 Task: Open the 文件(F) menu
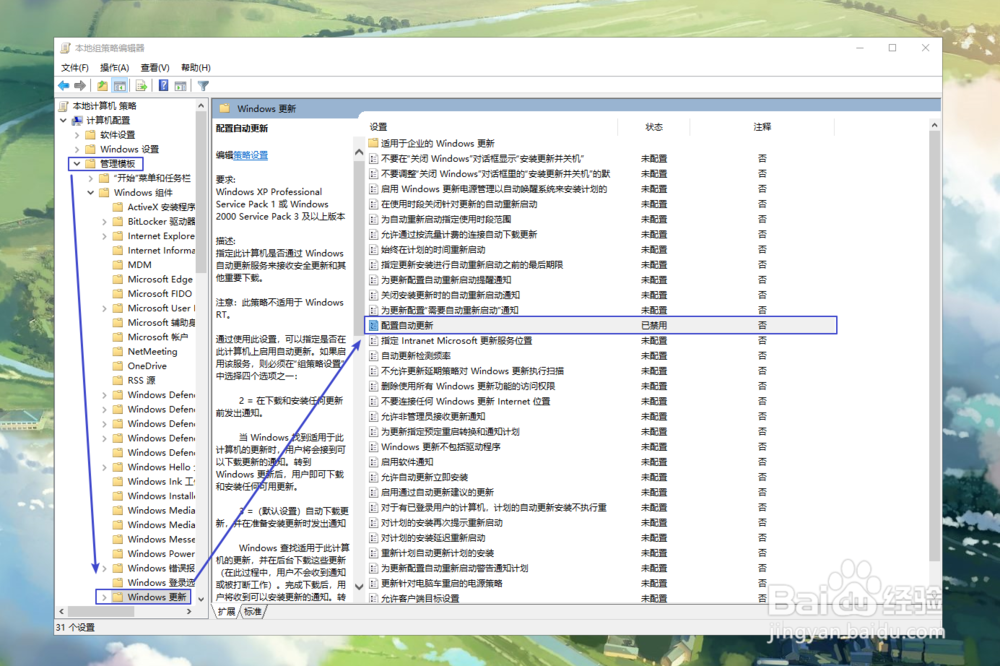[x=75, y=68]
